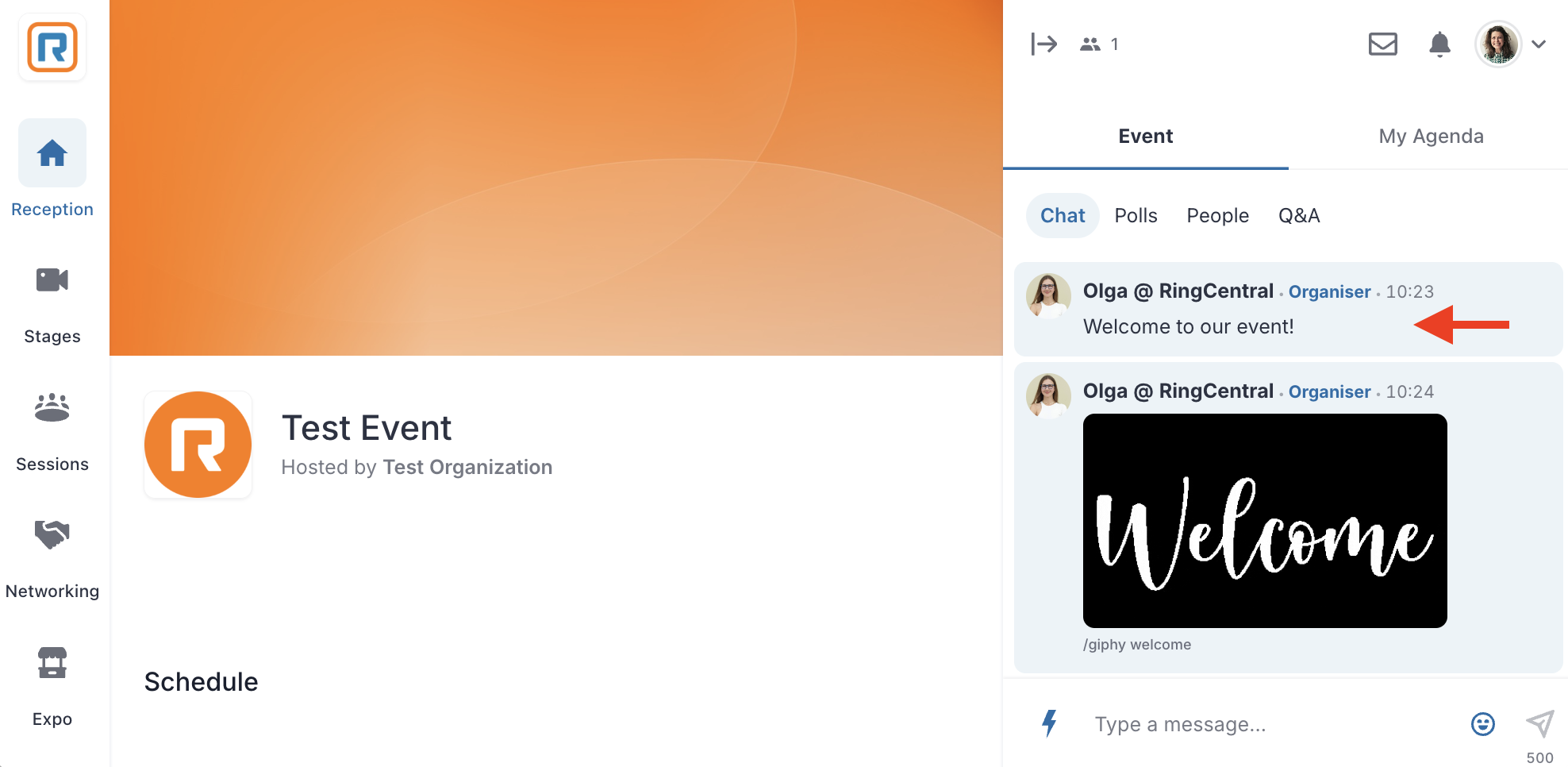1568x767 pixels.
Task: Open the messages envelope icon
Action: [x=1383, y=44]
